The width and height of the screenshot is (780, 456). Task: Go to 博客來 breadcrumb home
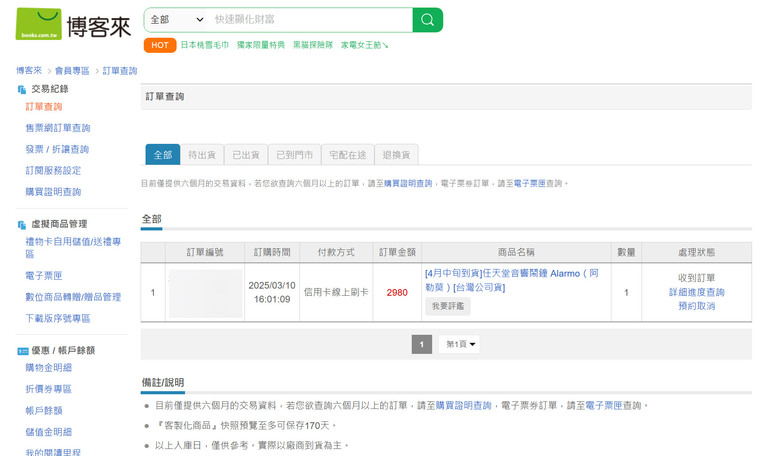click(x=29, y=71)
